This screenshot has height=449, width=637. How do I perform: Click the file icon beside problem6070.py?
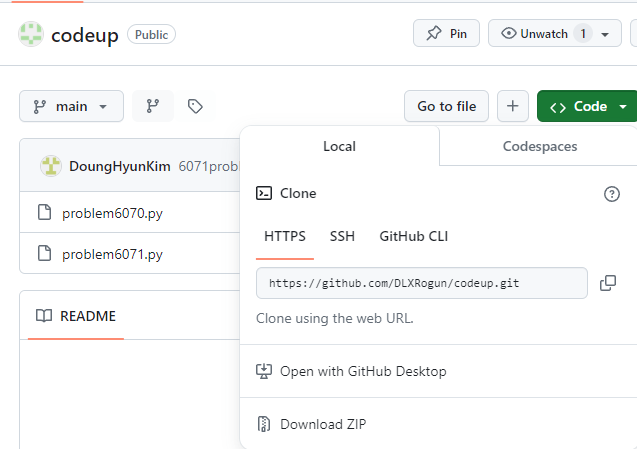pyautogui.click(x=44, y=212)
